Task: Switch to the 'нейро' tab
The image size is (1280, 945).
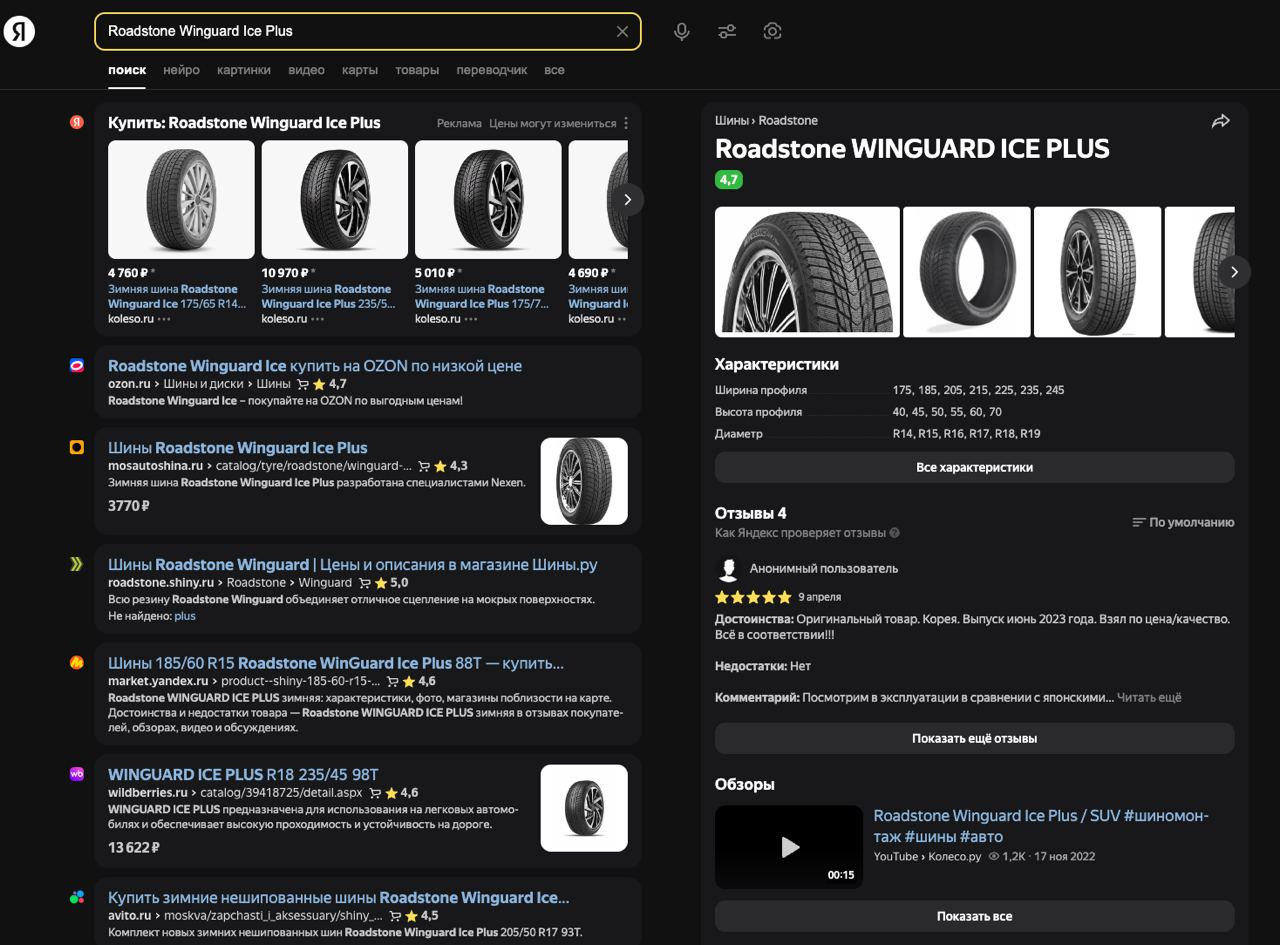Action: coord(181,70)
